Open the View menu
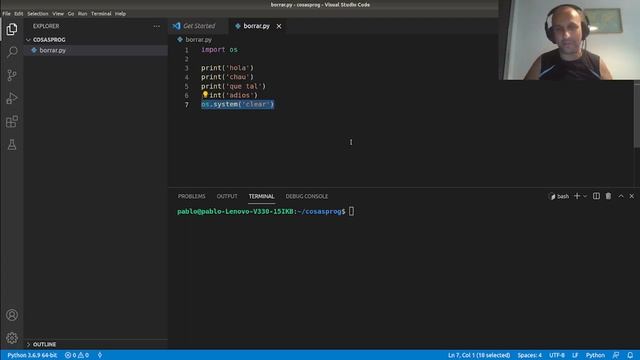The image size is (640, 360). 58,13
